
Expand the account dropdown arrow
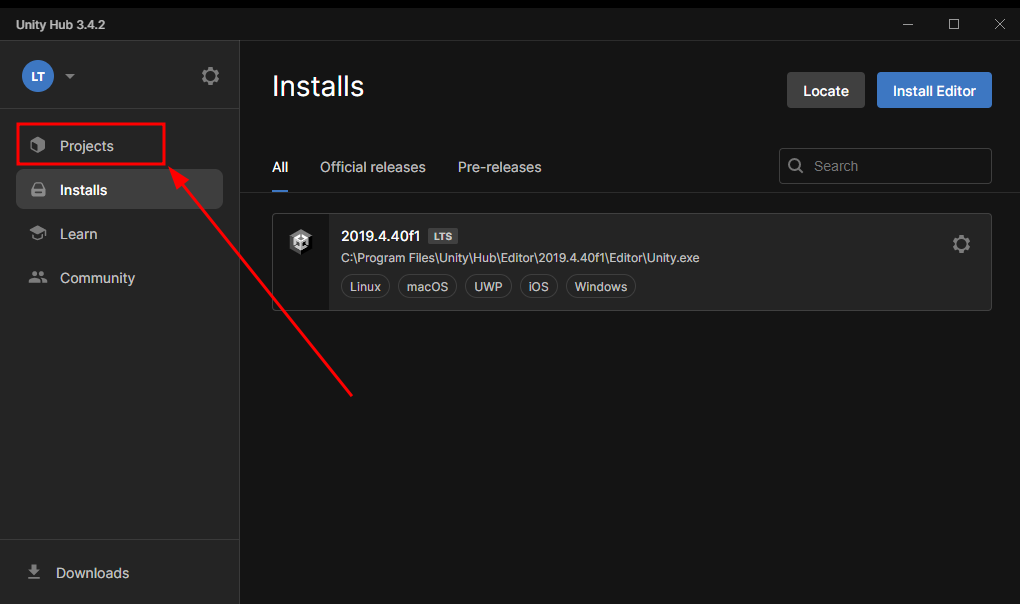70,76
